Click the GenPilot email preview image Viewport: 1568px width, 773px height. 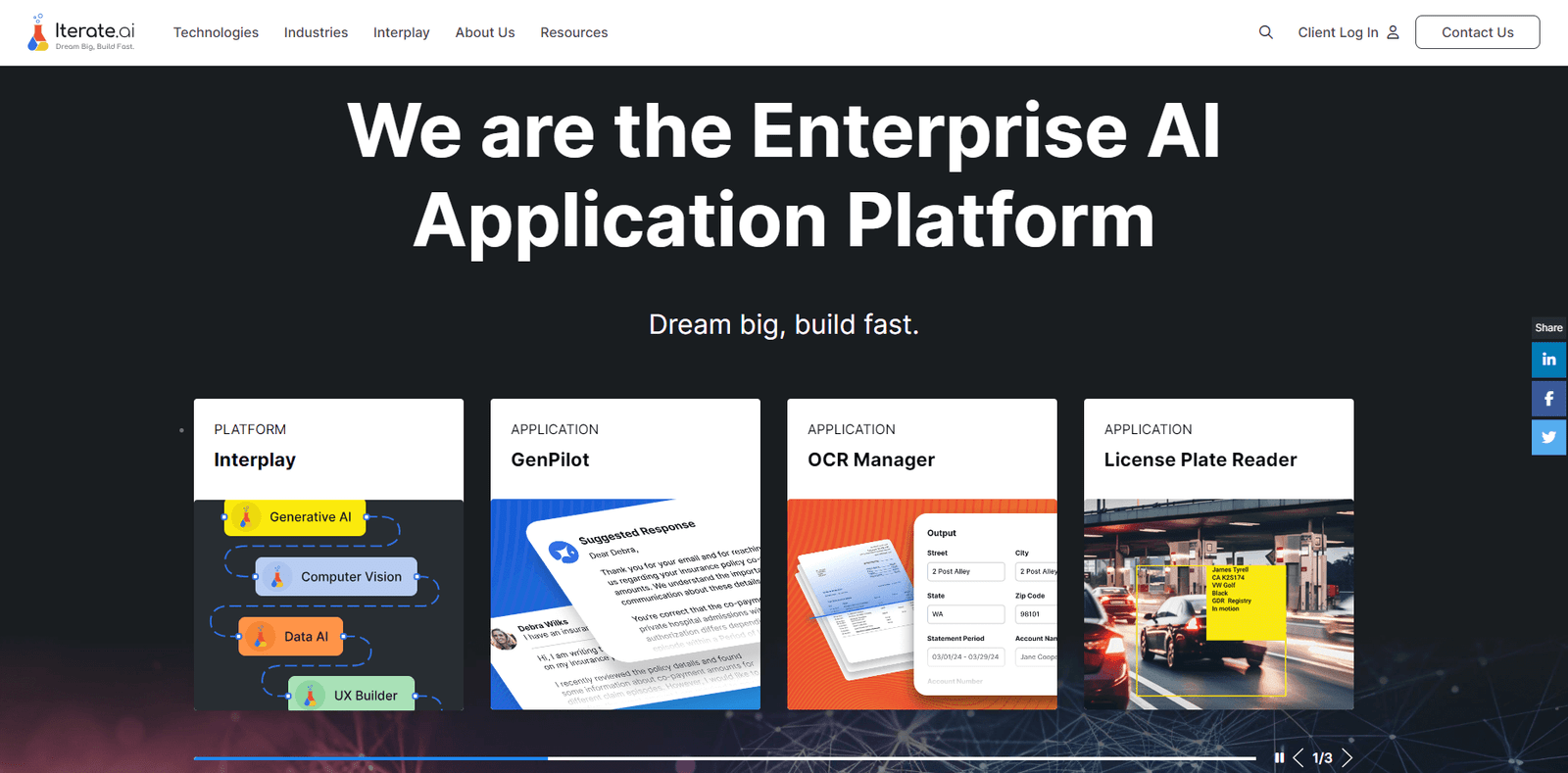(x=625, y=604)
